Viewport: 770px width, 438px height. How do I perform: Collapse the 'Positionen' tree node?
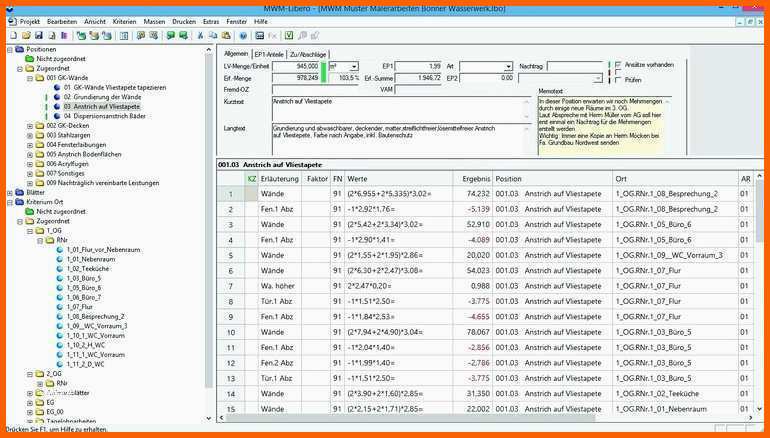click(10, 50)
